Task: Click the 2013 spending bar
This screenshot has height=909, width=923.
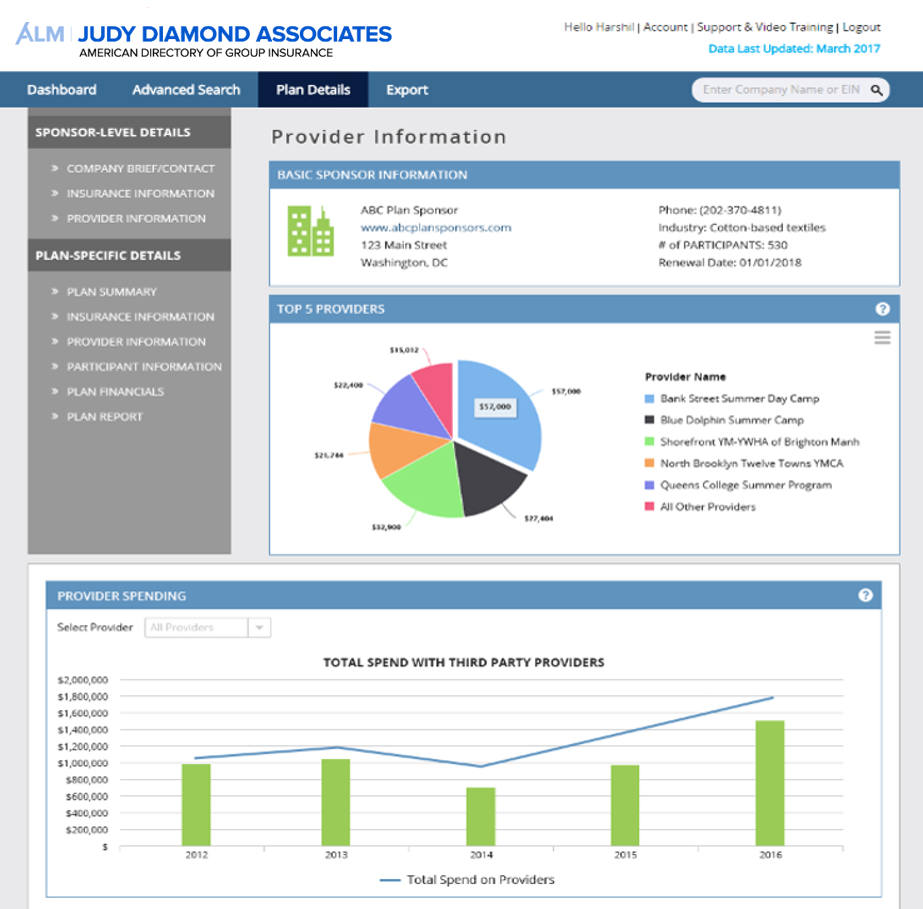Action: tap(336, 802)
